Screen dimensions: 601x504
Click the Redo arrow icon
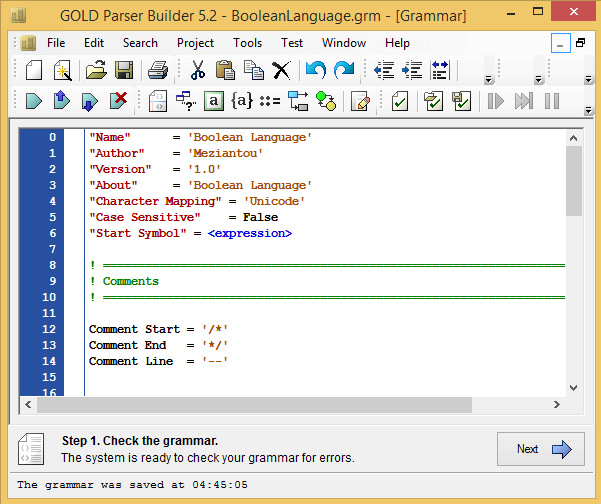344,70
